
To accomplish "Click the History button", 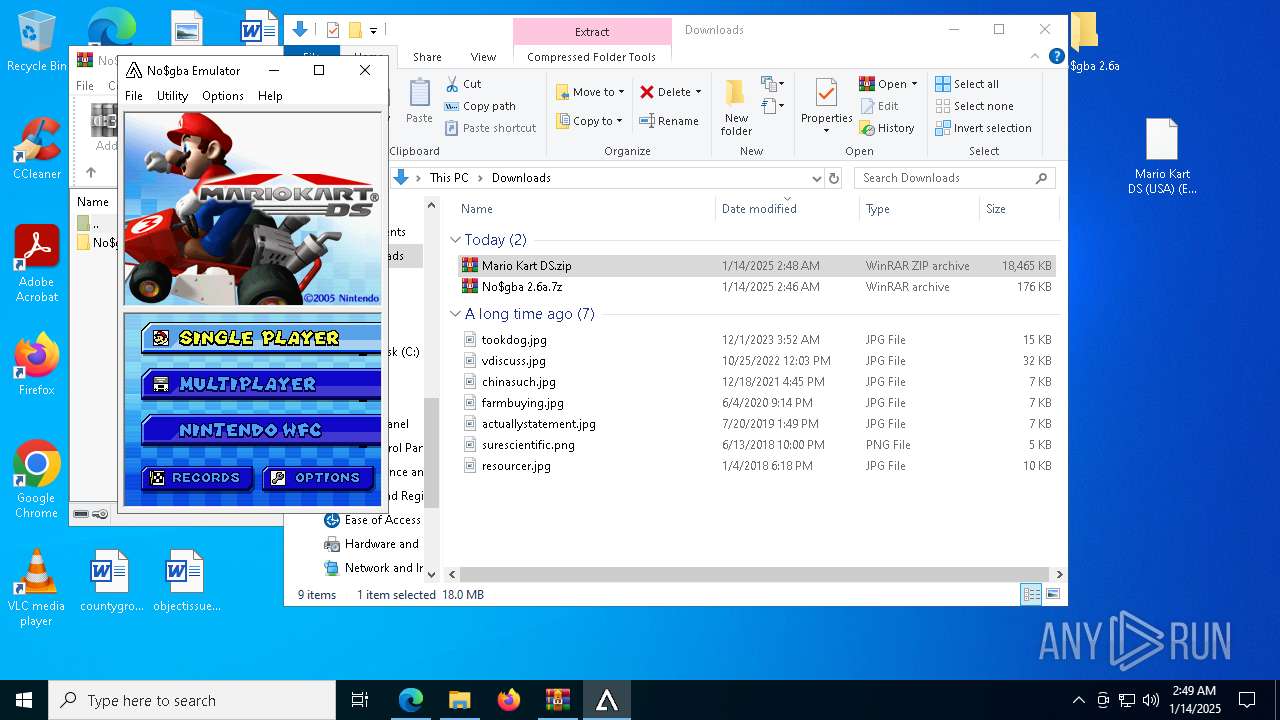I will [887, 128].
